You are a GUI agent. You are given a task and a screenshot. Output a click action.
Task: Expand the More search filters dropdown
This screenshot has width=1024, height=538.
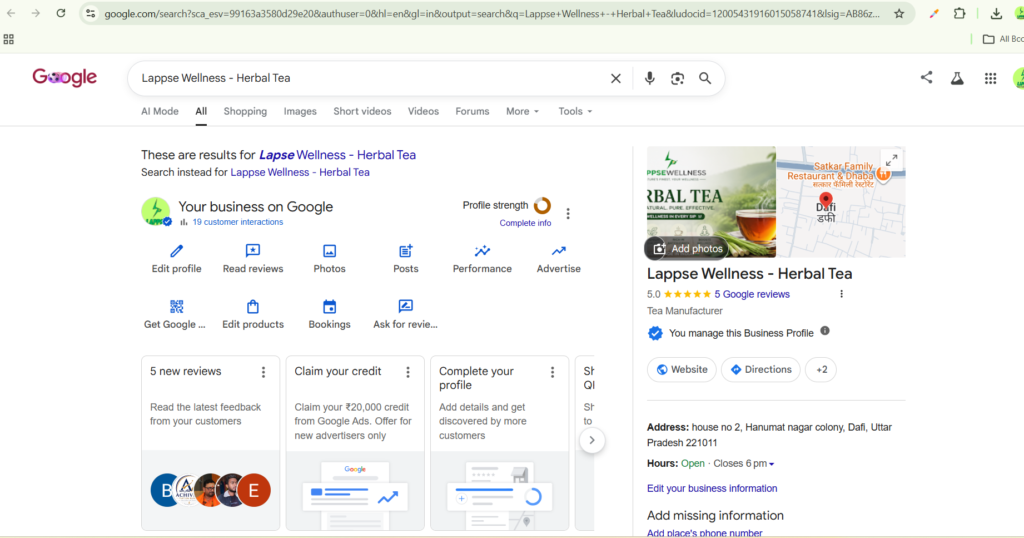click(522, 112)
